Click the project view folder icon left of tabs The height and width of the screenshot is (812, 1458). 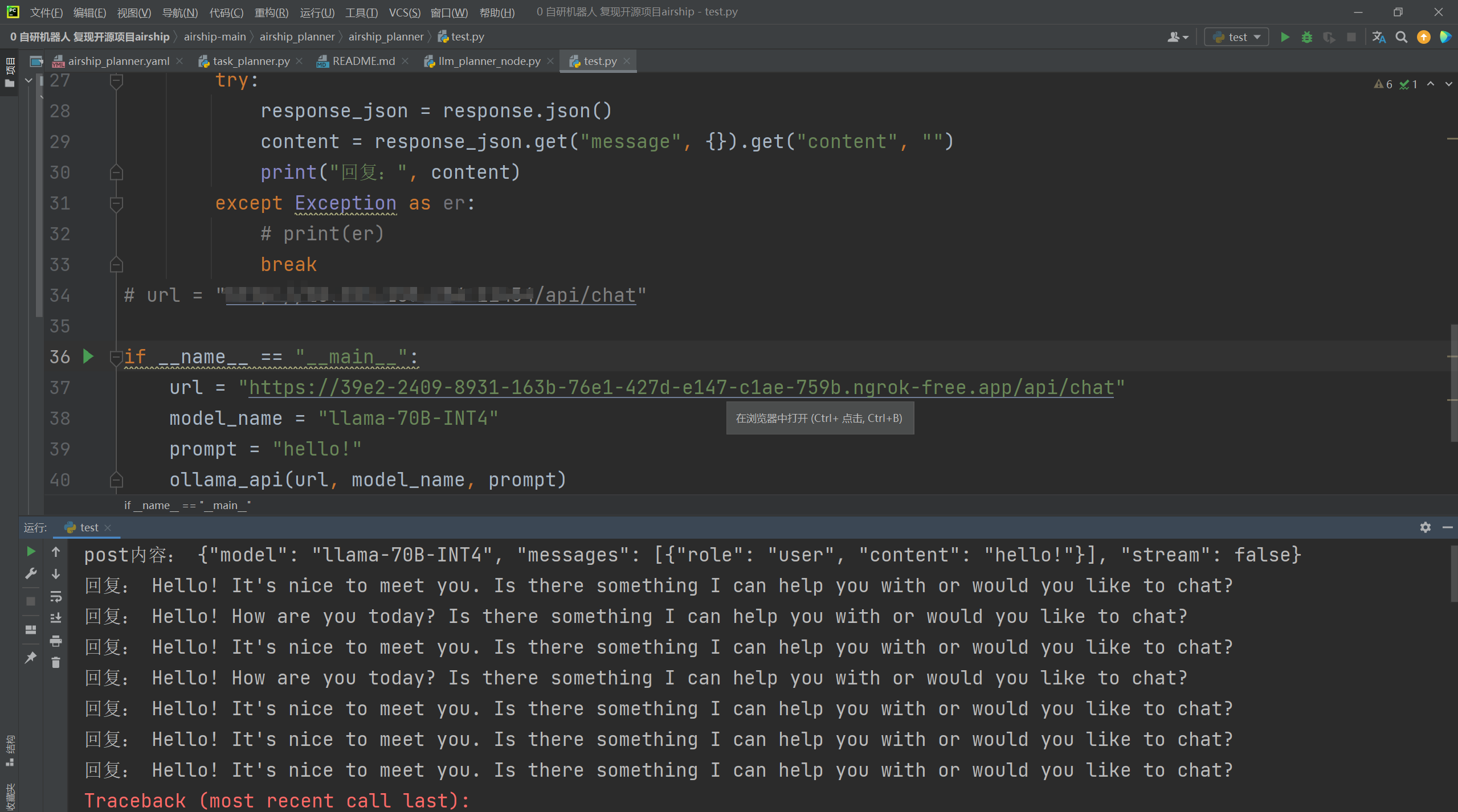36,61
